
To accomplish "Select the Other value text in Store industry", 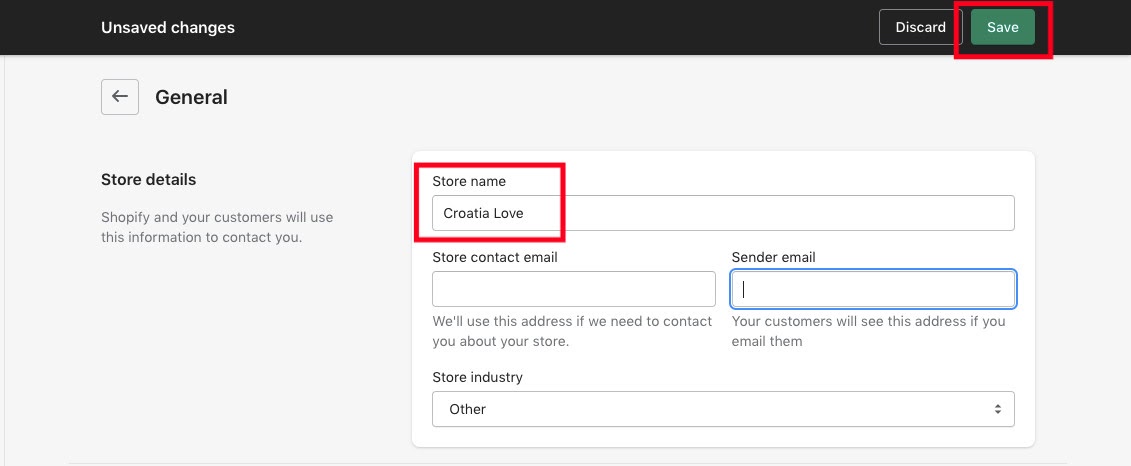I will [467, 409].
